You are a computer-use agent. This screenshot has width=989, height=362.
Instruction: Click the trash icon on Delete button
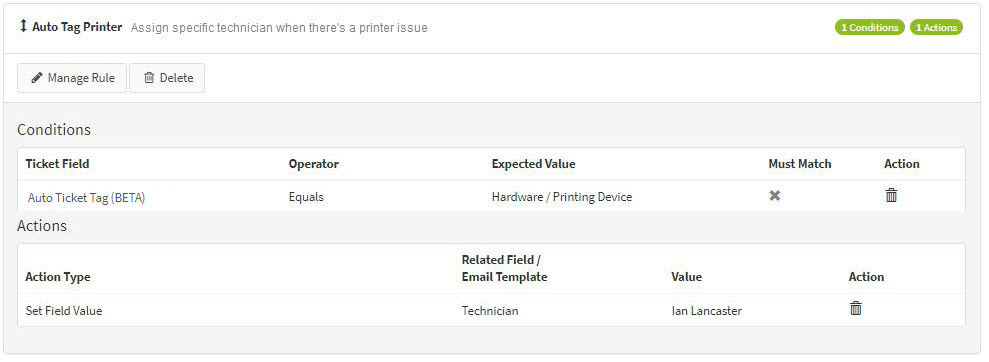[149, 78]
